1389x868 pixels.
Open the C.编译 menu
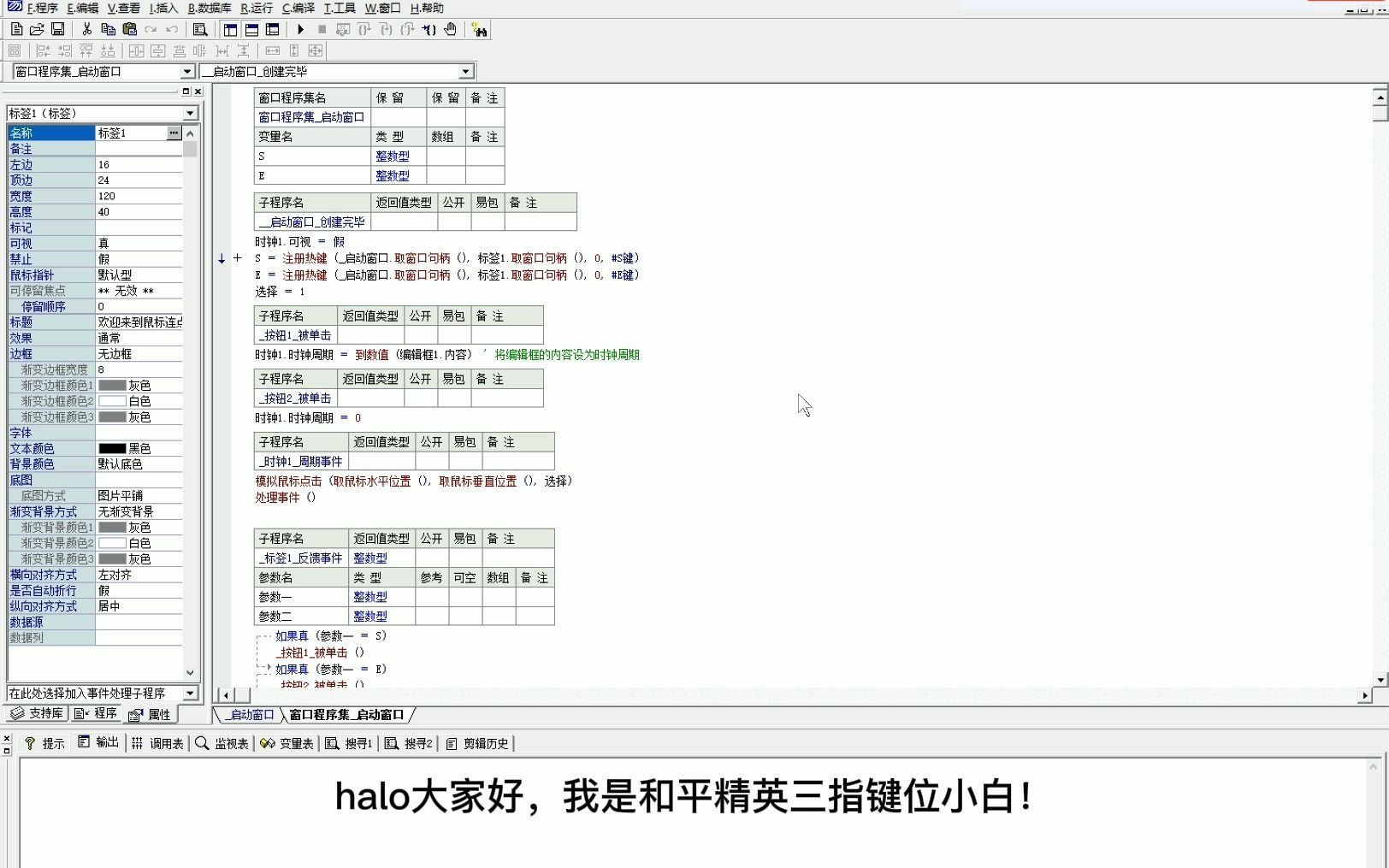(298, 8)
